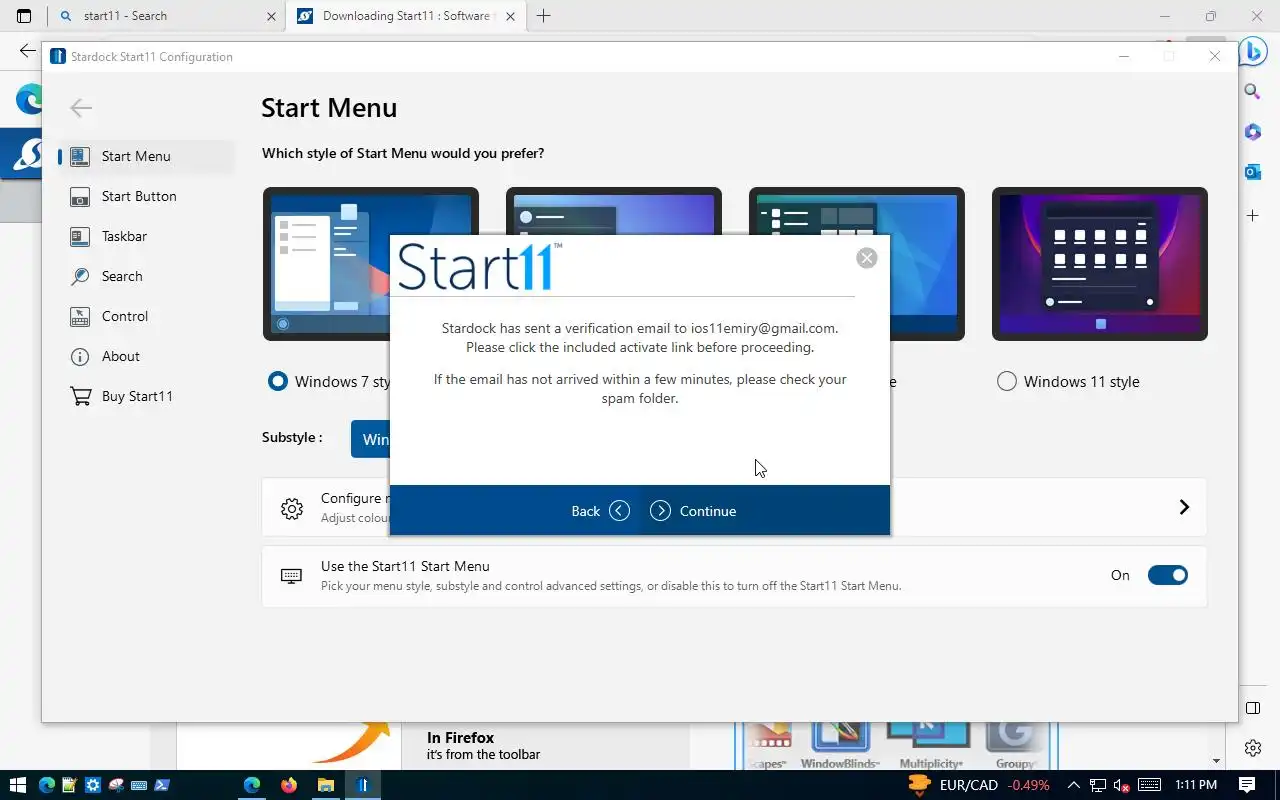This screenshot has width=1280, height=800.
Task: Click the Start Button sidebar icon
Action: click(x=80, y=197)
